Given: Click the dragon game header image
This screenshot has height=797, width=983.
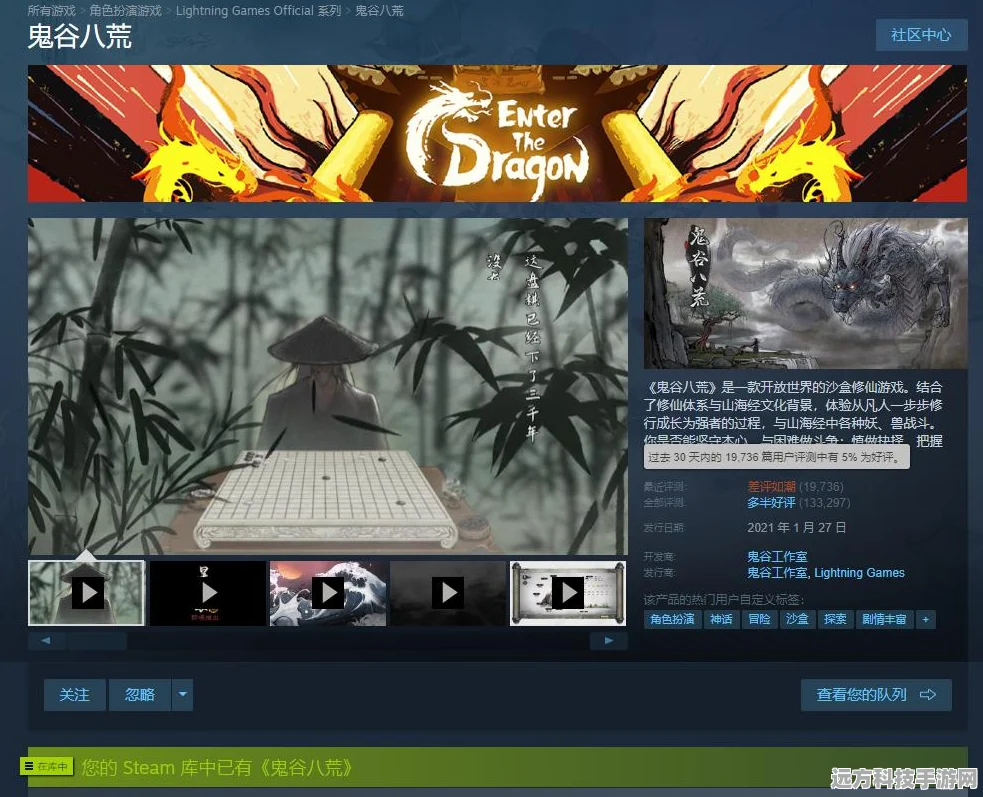Looking at the screenshot, I should coord(806,293).
